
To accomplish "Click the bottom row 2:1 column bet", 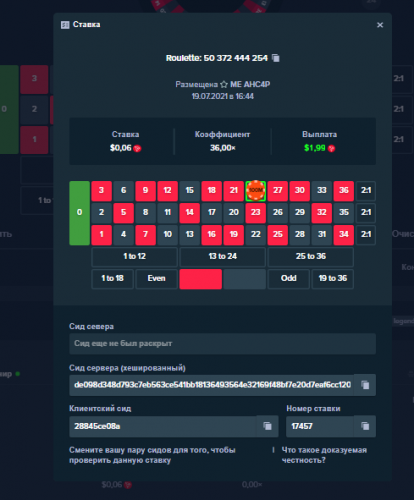I will 366,235.
